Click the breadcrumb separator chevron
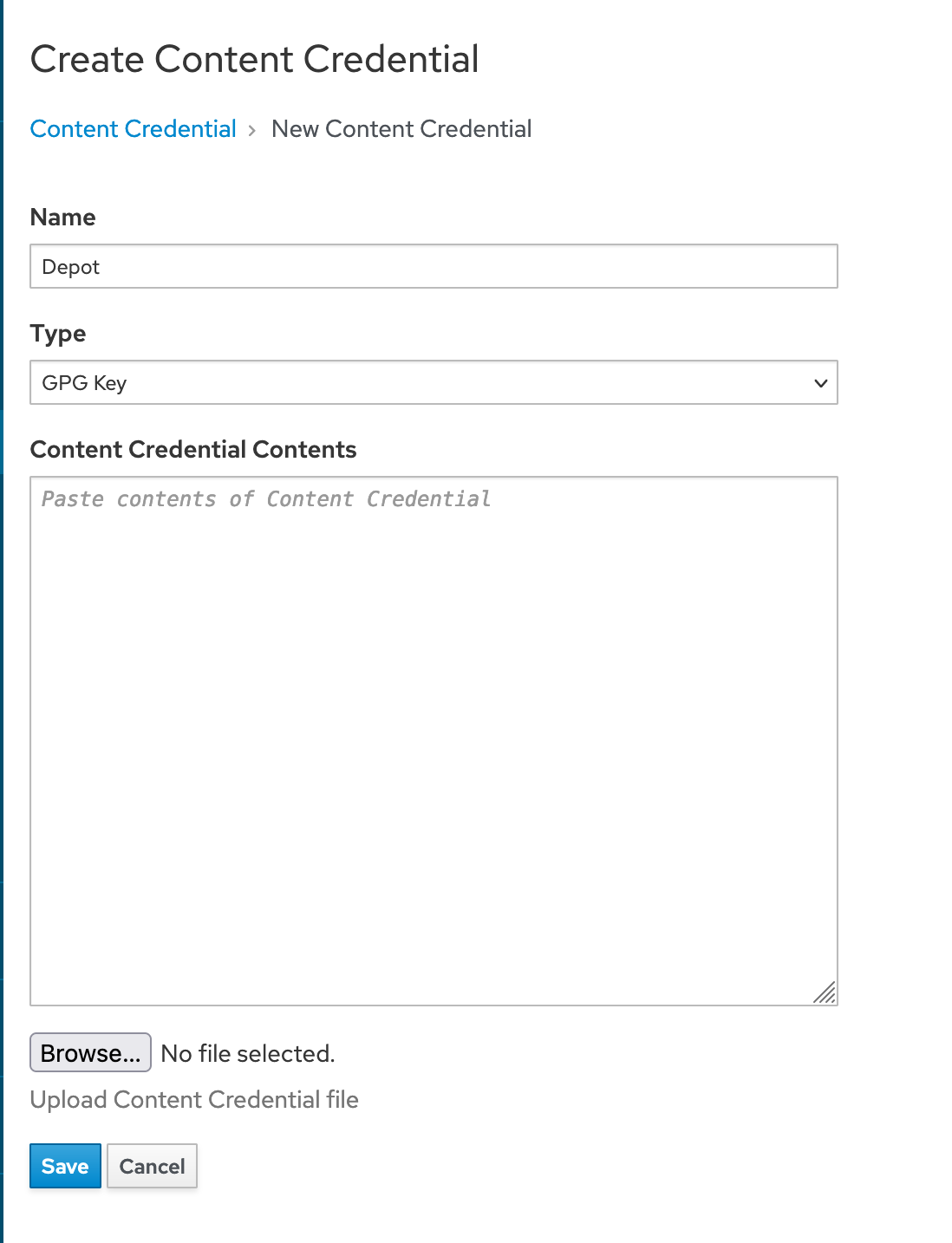Screen dimensions: 952x1243 pyautogui.click(x=252, y=130)
